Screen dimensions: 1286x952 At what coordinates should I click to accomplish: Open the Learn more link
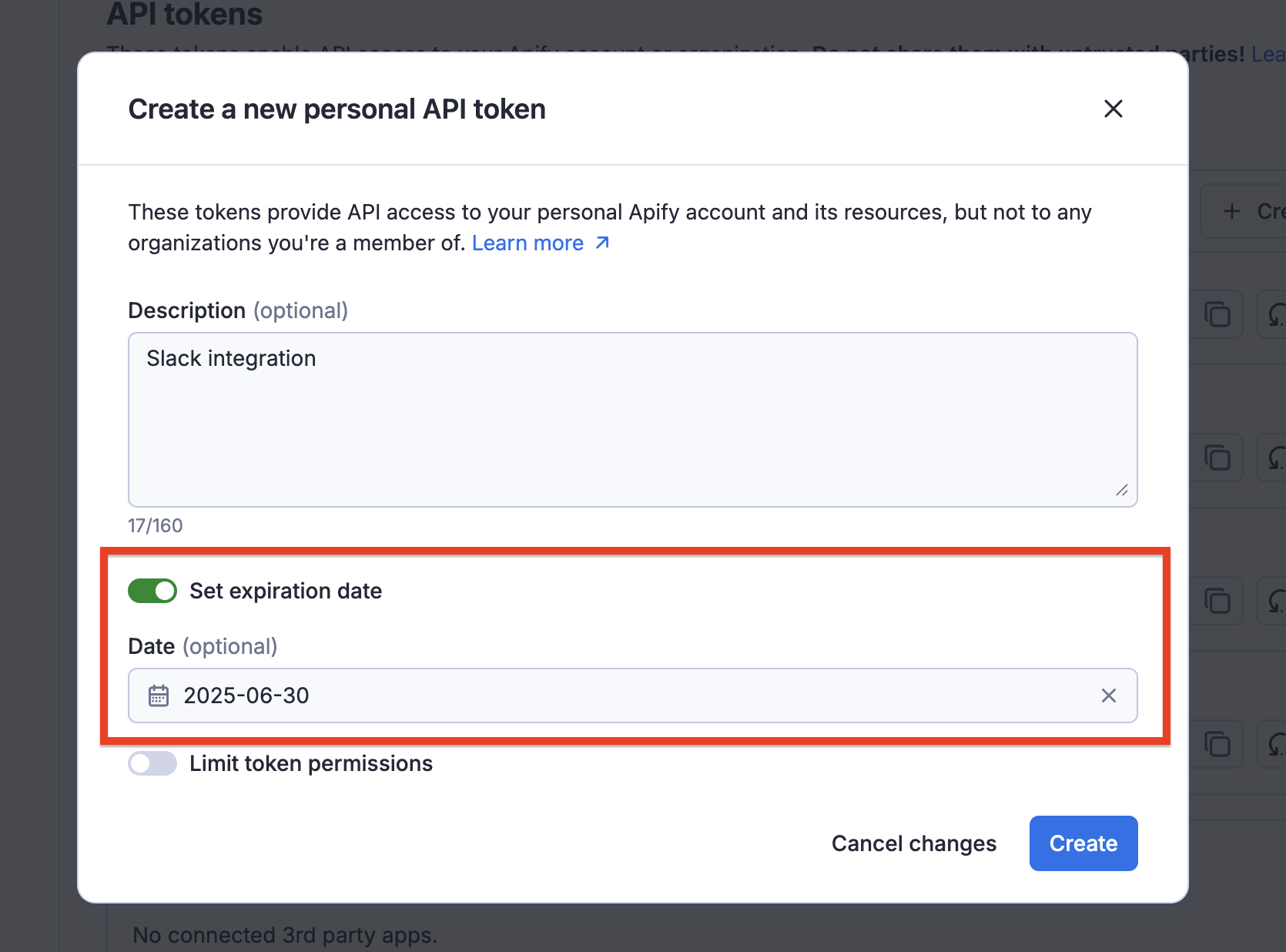click(x=528, y=243)
